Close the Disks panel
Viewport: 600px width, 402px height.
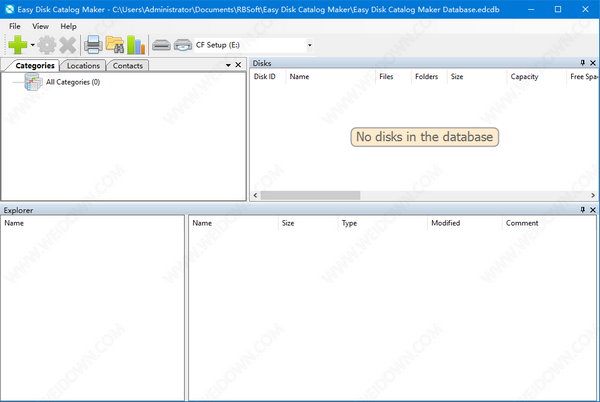point(593,63)
